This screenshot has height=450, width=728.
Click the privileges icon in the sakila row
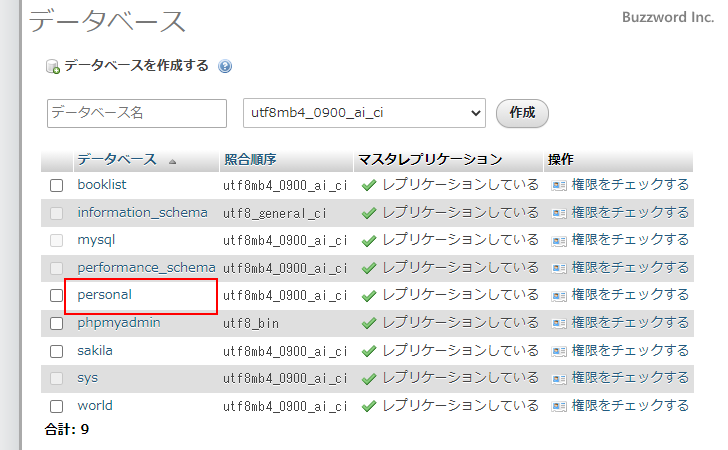coord(559,352)
